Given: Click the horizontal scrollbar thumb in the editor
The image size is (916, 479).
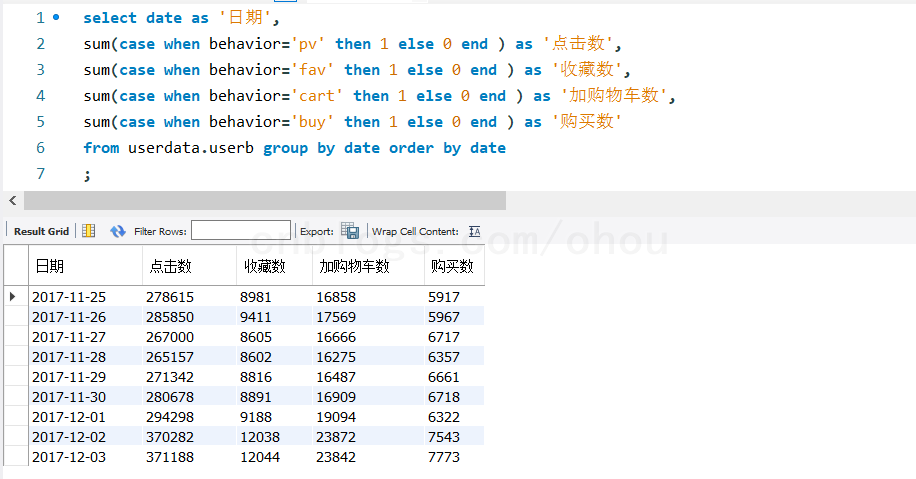Looking at the screenshot, I should tap(265, 200).
